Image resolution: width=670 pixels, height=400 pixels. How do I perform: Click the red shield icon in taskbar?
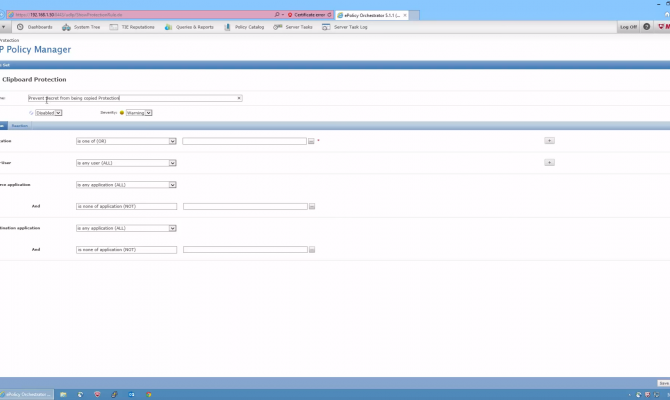[x=97, y=394]
